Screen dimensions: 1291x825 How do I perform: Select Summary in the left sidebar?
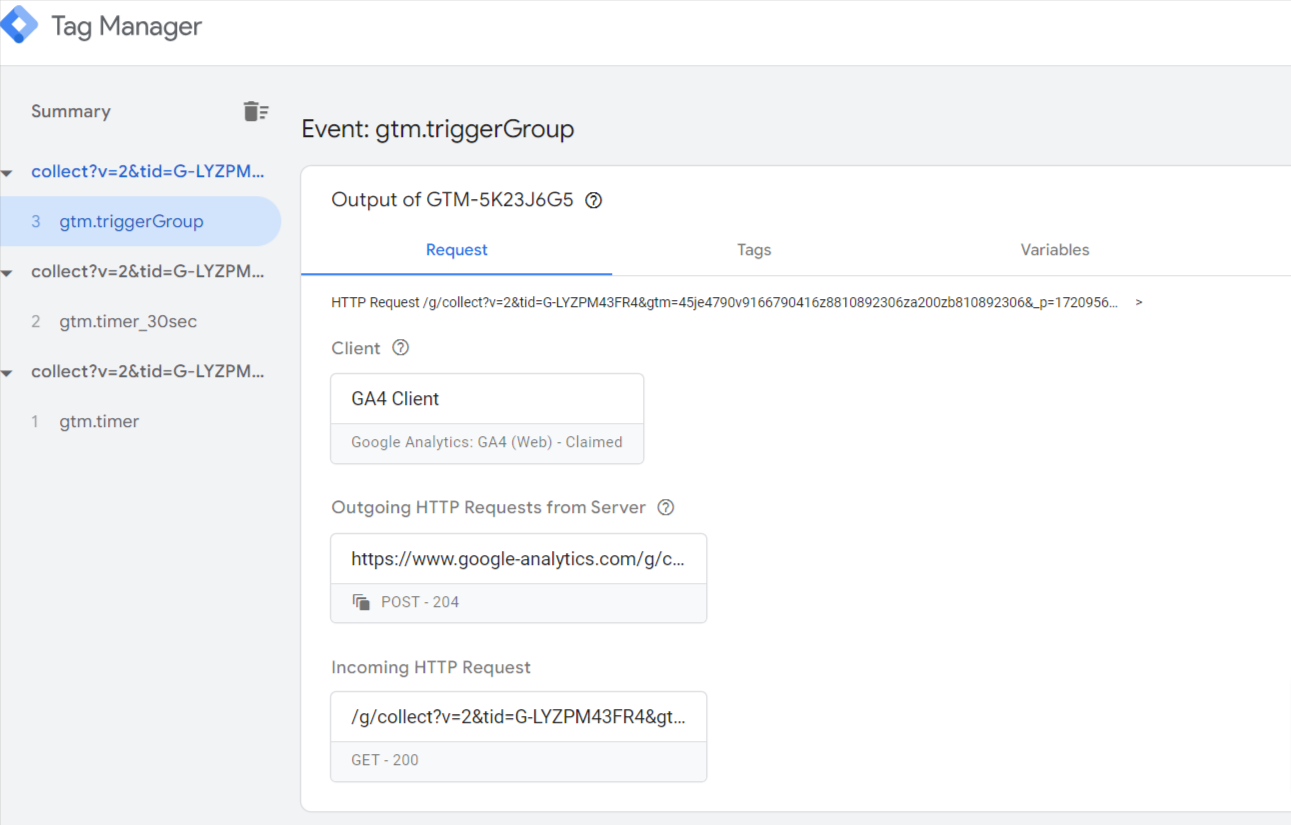click(71, 111)
